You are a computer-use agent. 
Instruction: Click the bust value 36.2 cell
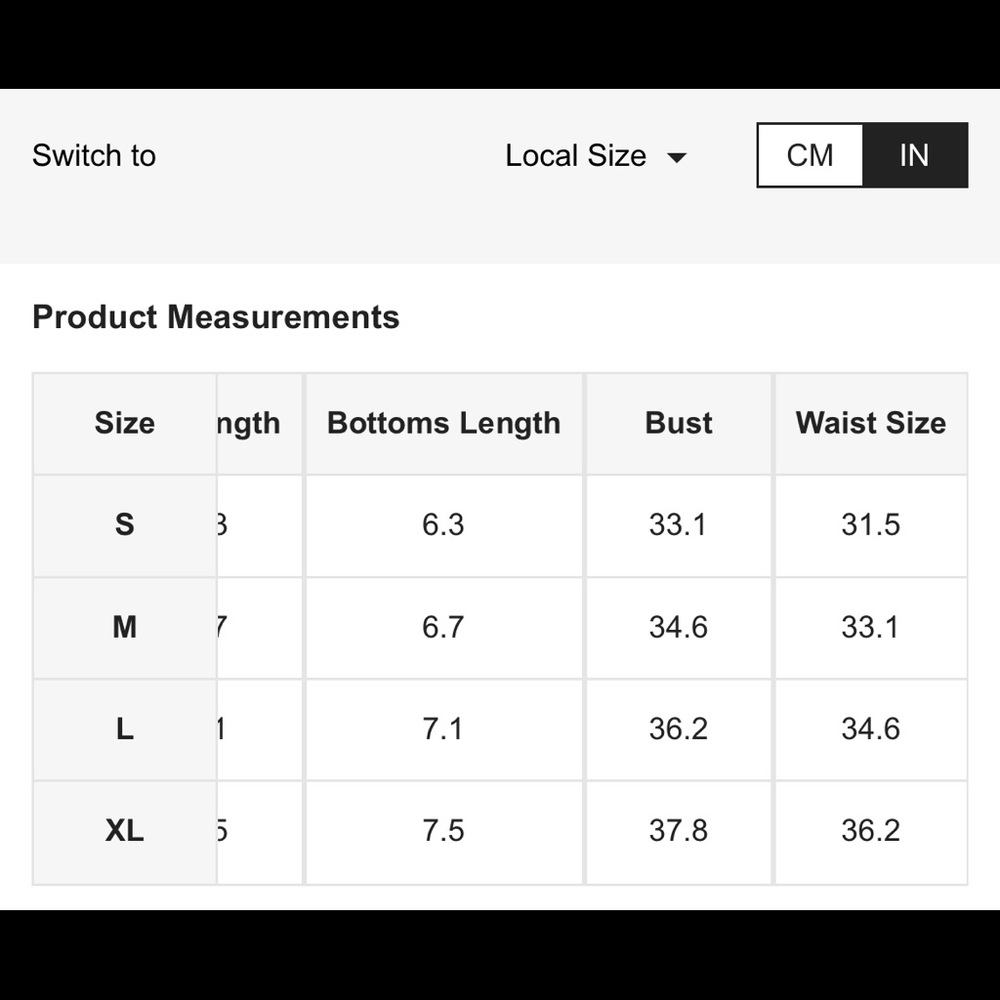[x=678, y=729]
